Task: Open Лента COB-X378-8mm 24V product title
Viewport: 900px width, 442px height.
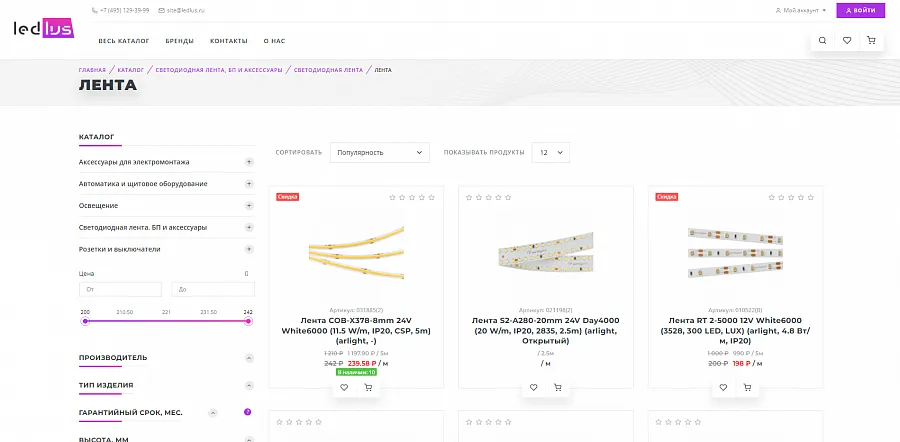Action: [356, 331]
